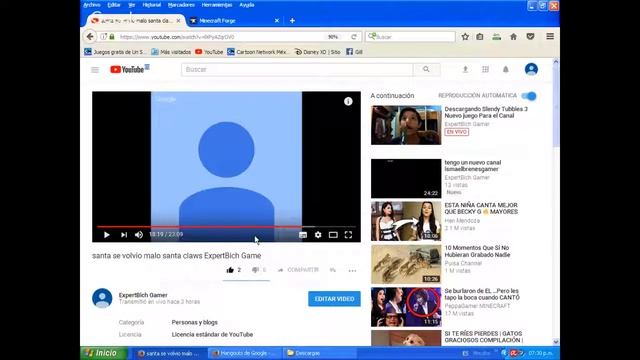Screen dimensions: 640x360
Task: Seek on the video progress bar
Action: (226, 227)
